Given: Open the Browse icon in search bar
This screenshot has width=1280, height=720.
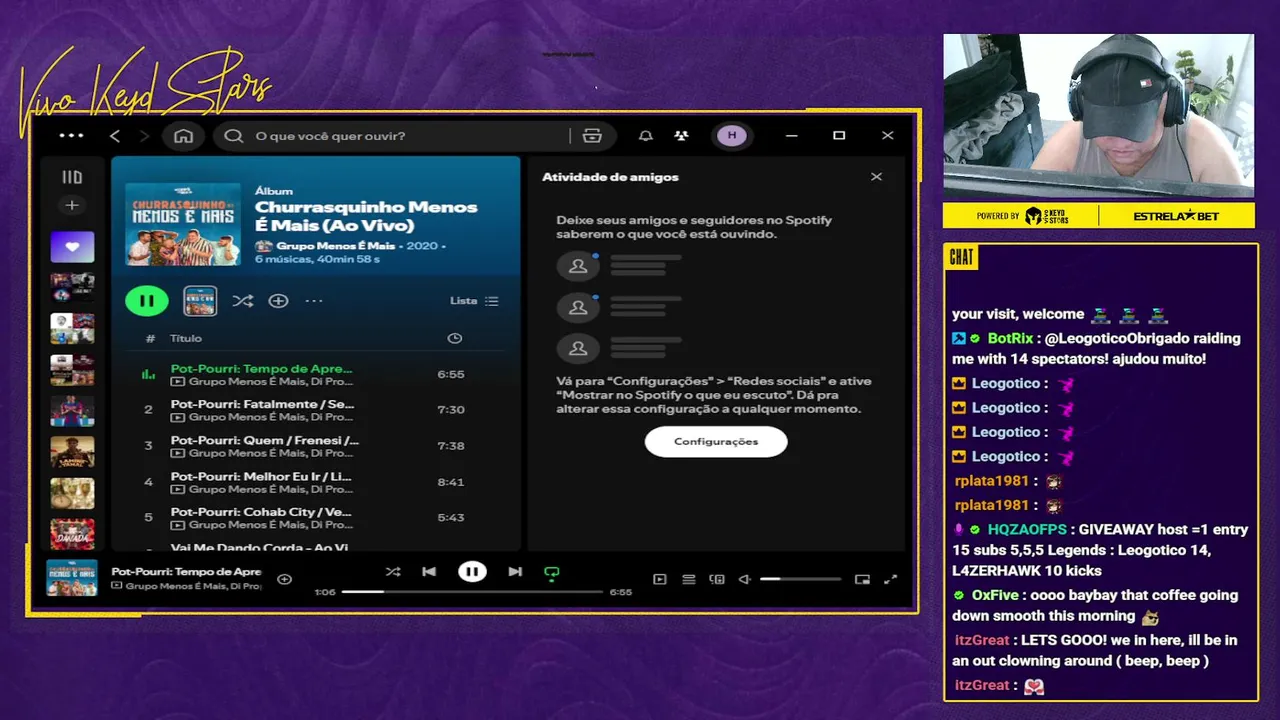Looking at the screenshot, I should tap(592, 136).
